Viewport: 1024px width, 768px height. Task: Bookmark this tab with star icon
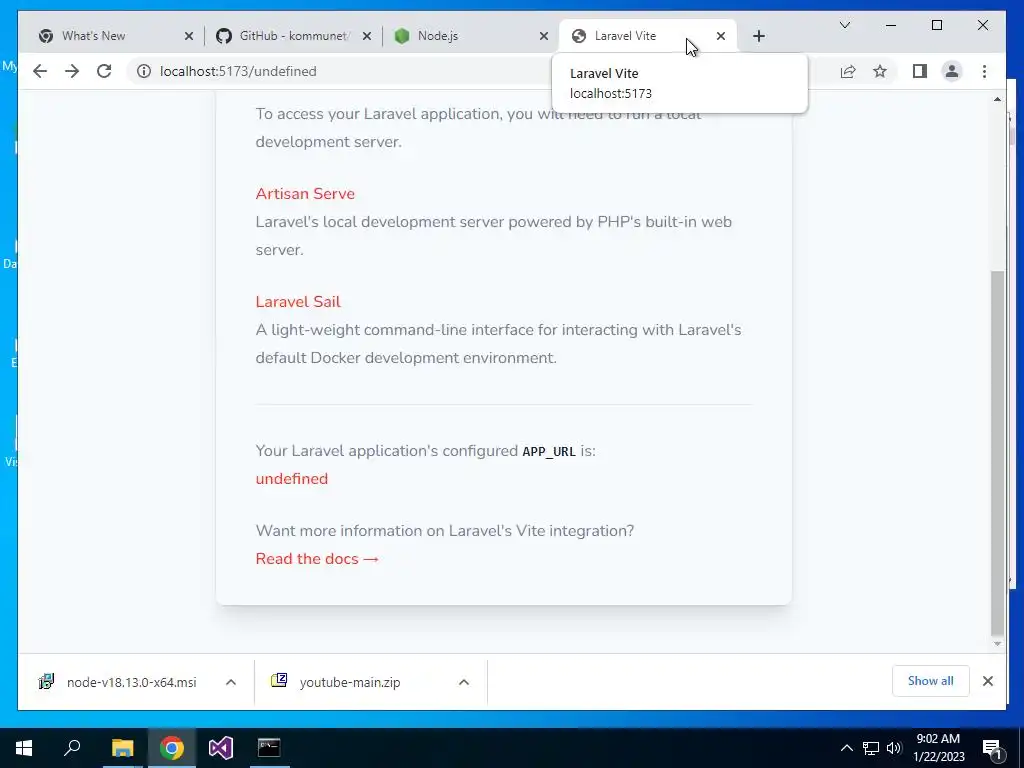click(x=880, y=71)
